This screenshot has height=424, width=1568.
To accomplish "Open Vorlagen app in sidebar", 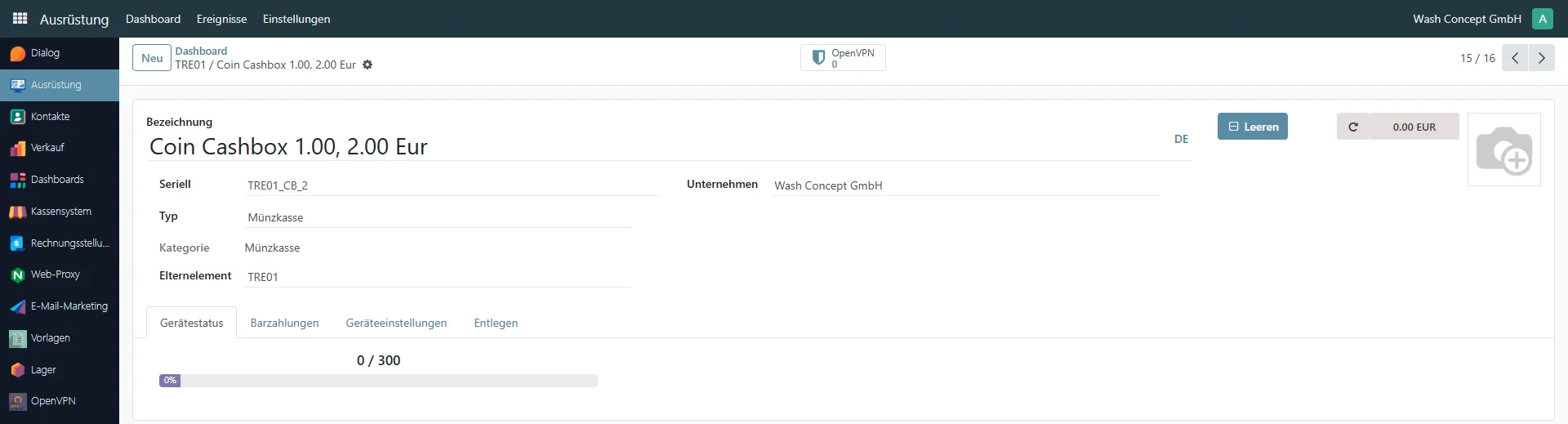I will pos(60,338).
